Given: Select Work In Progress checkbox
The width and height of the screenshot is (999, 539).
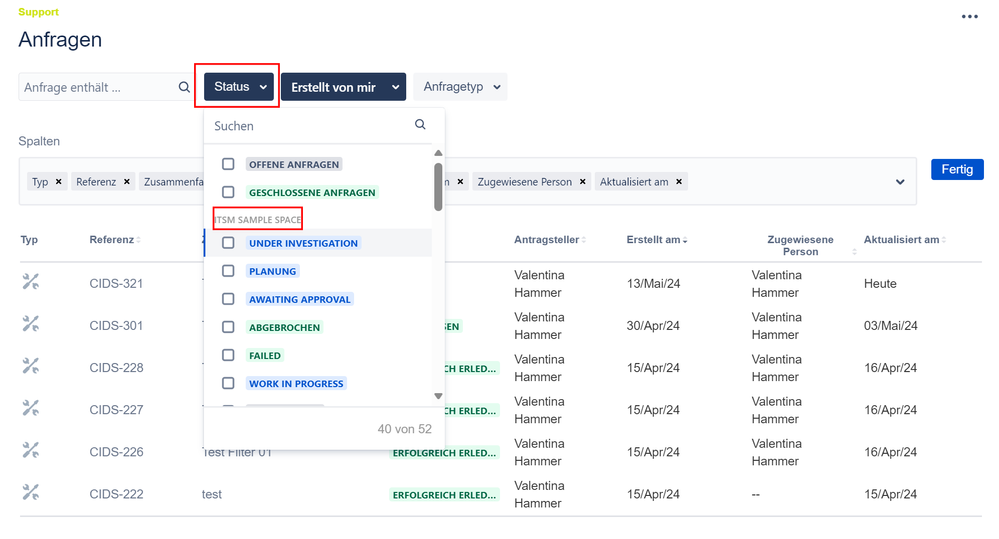Looking at the screenshot, I should [228, 384].
